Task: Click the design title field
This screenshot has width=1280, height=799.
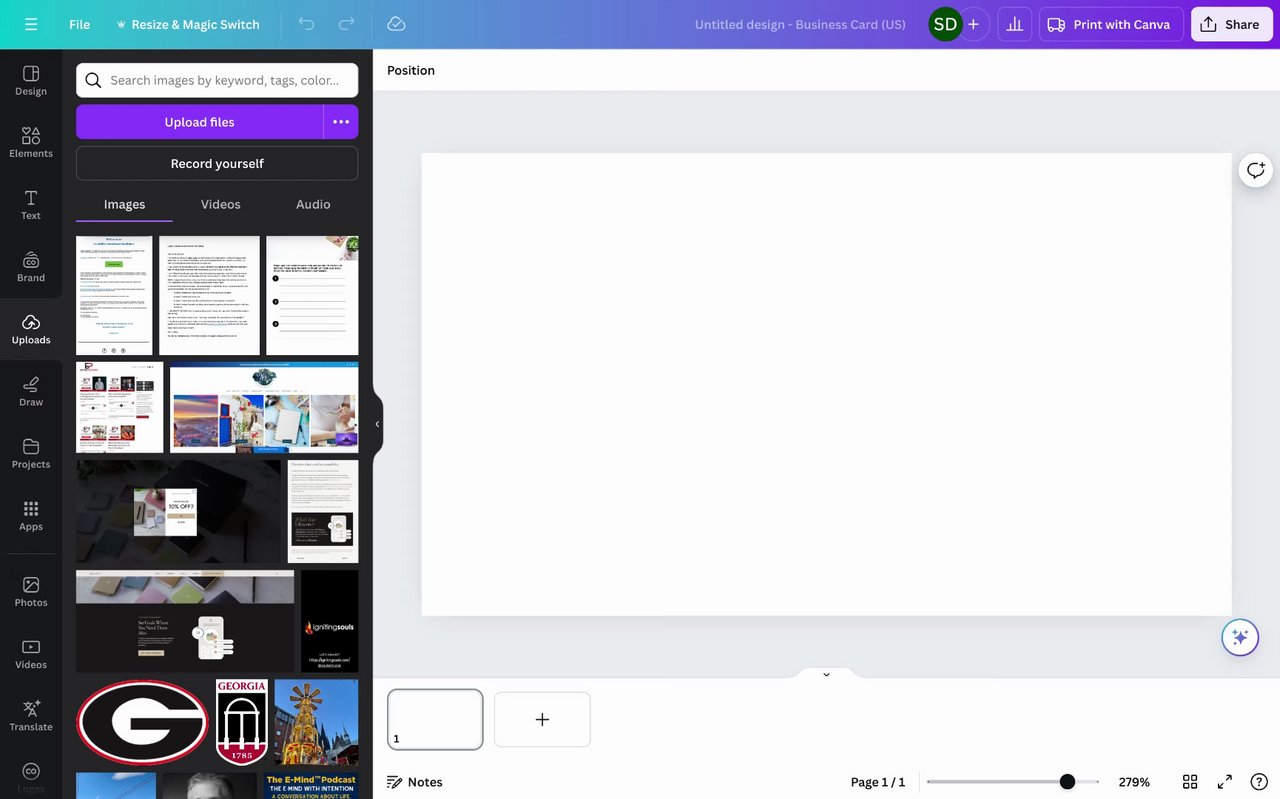Action: 800,24
